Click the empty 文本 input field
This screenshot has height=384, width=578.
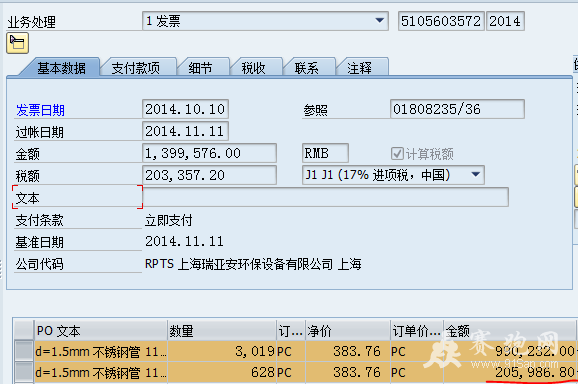[x=325, y=197]
